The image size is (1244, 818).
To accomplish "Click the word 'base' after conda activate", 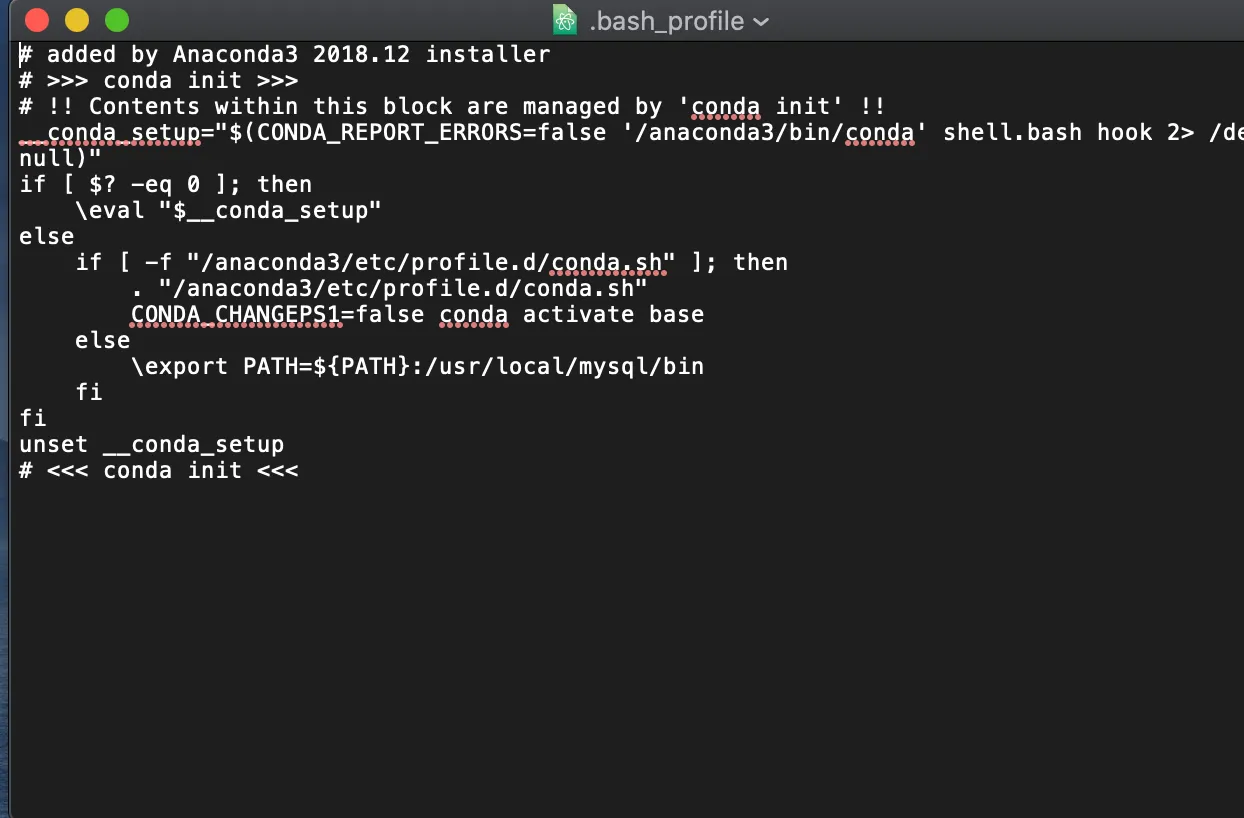I will [676, 314].
